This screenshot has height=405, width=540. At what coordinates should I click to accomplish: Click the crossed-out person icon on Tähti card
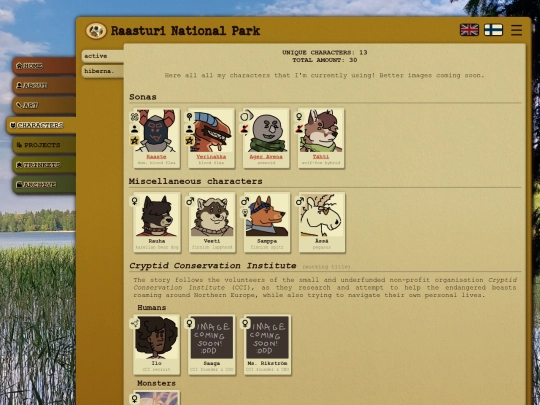299,129
